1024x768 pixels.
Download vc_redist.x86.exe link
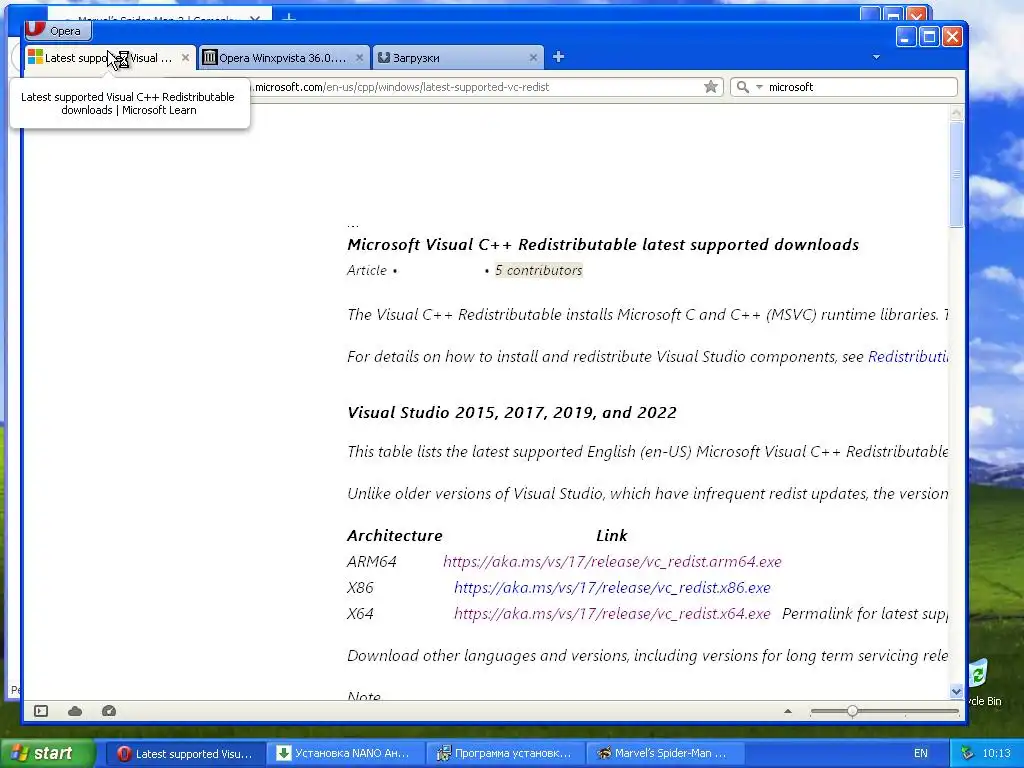(612, 588)
